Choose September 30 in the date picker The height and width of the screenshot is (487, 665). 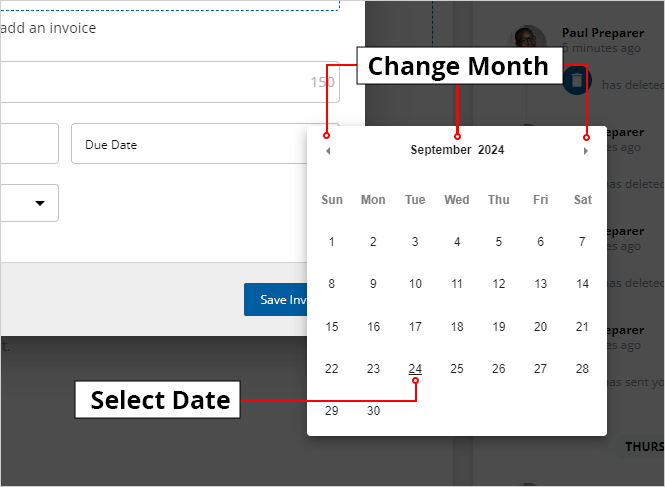[x=373, y=411]
